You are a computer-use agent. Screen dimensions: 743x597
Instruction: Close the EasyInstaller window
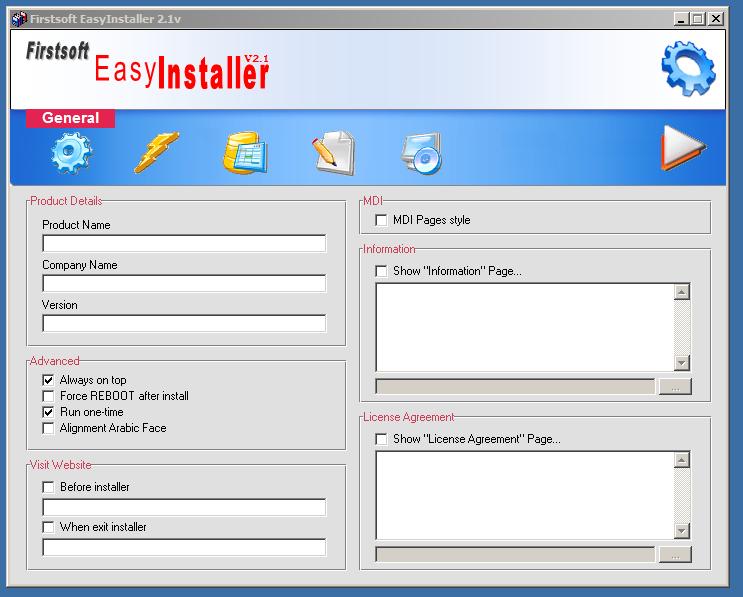[716, 19]
